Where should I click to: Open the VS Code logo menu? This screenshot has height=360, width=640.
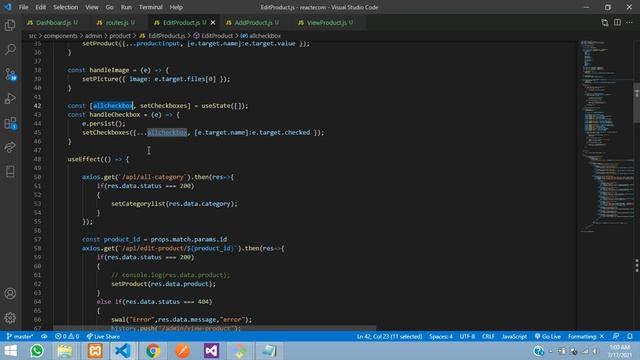(x=8, y=7)
